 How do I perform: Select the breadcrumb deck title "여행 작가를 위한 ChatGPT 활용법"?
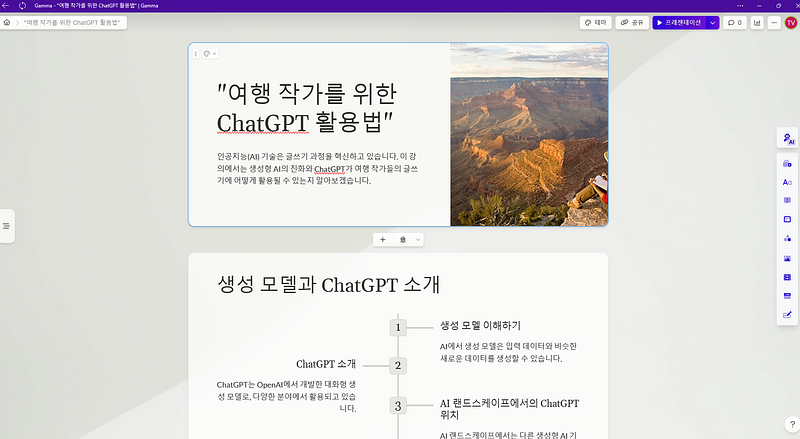(x=72, y=22)
